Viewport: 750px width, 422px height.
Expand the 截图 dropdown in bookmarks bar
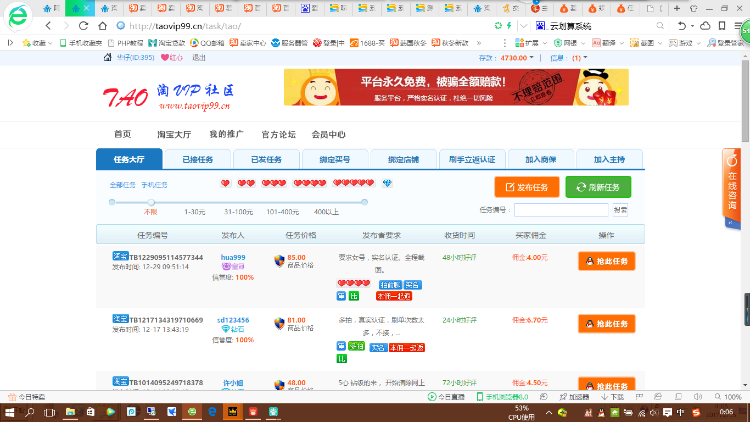[660, 43]
